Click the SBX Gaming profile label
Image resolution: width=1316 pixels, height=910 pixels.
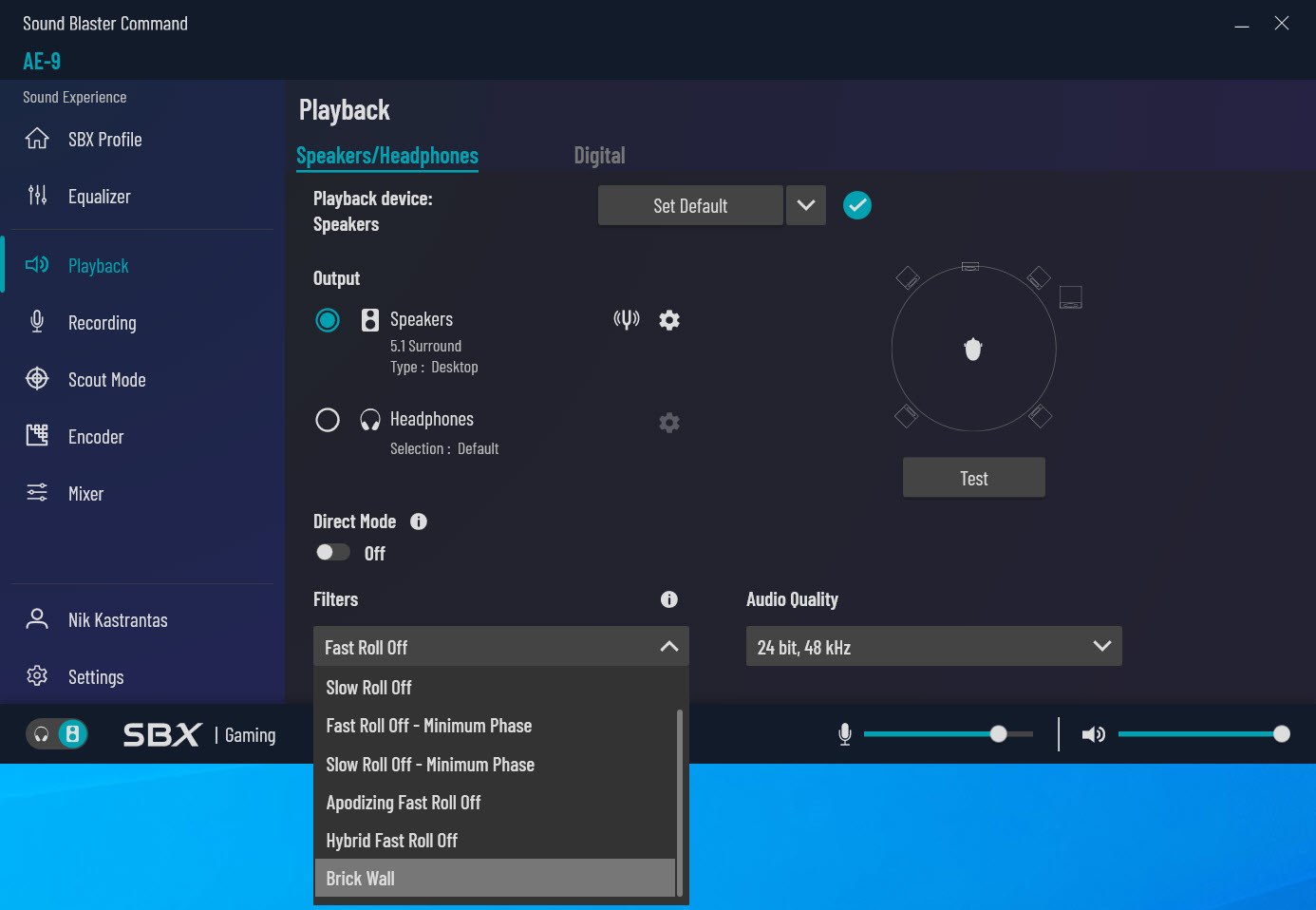point(199,735)
